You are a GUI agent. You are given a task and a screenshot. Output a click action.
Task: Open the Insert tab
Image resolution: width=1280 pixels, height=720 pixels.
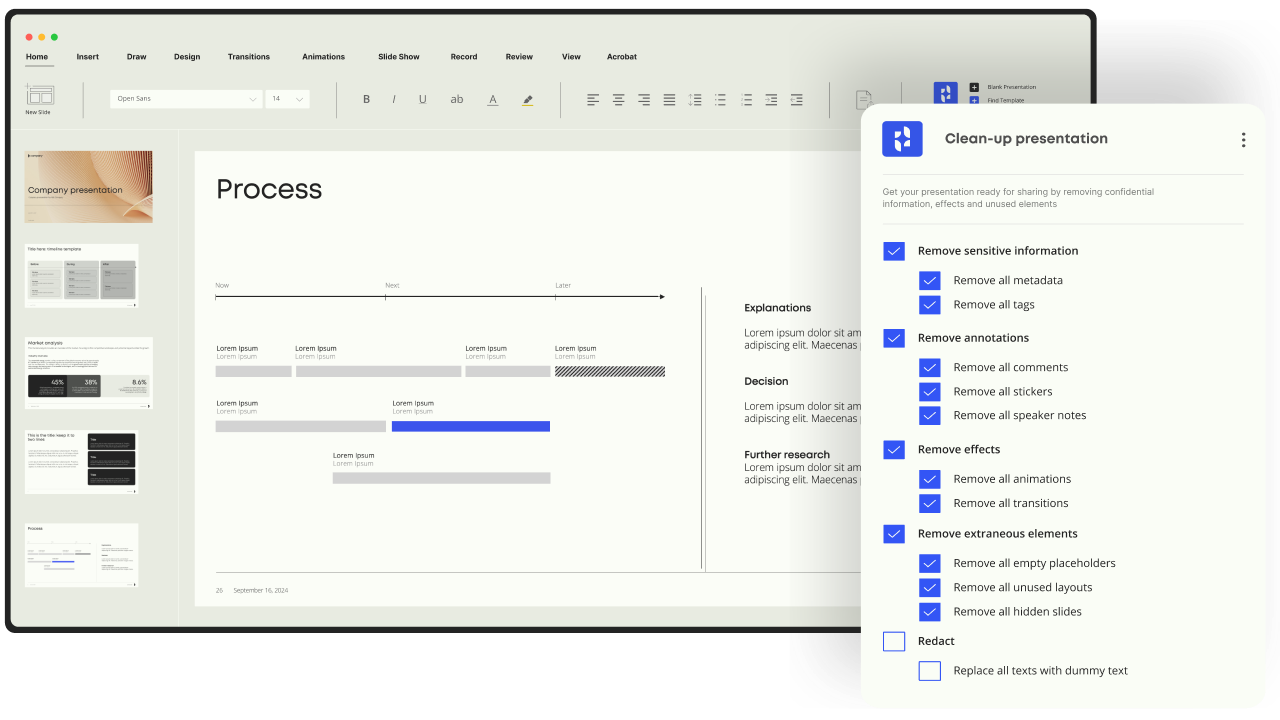tap(88, 57)
